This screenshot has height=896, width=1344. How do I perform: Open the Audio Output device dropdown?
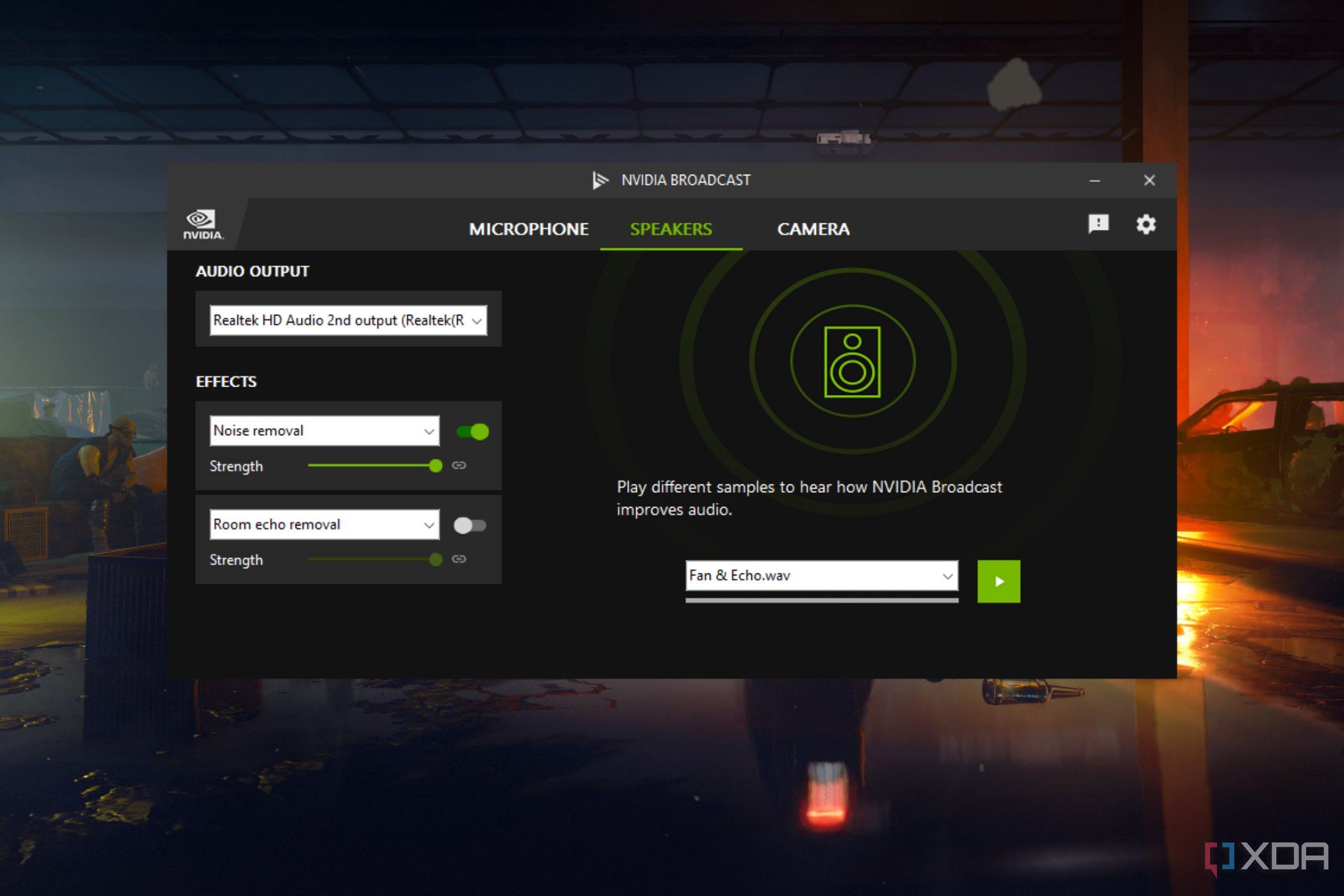pos(348,320)
